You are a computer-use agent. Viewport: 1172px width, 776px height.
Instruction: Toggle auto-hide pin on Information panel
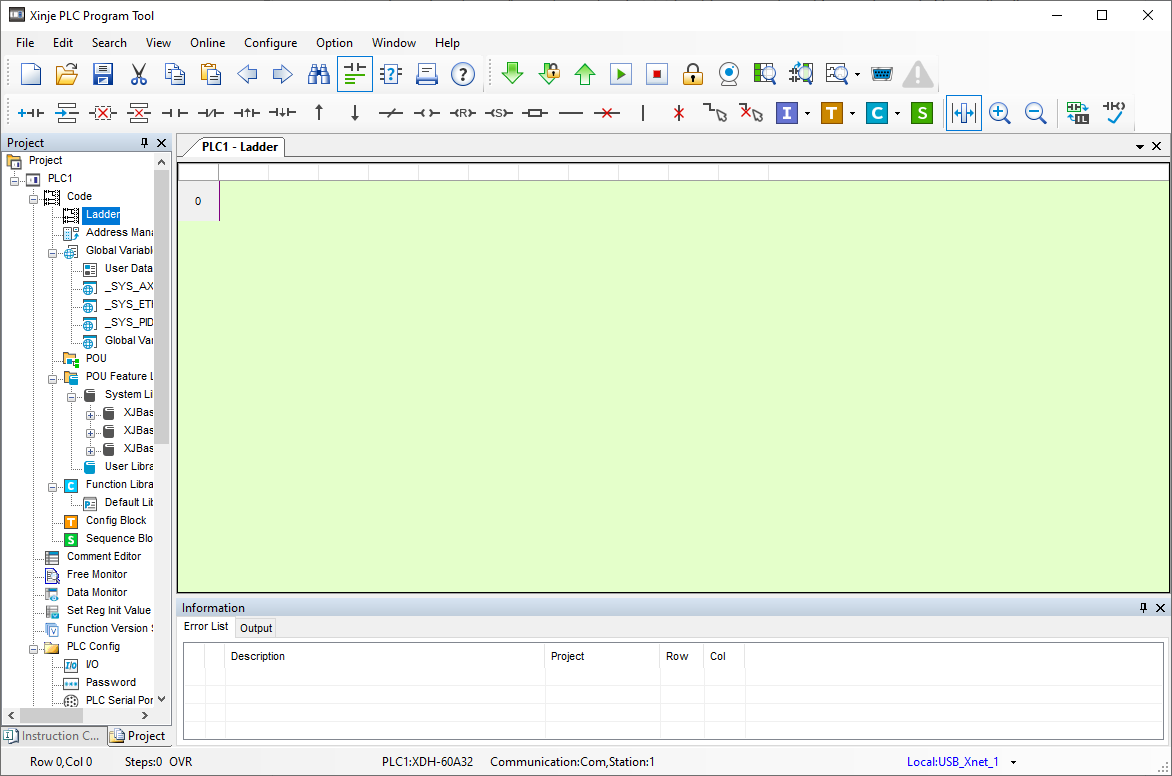(x=1143, y=608)
